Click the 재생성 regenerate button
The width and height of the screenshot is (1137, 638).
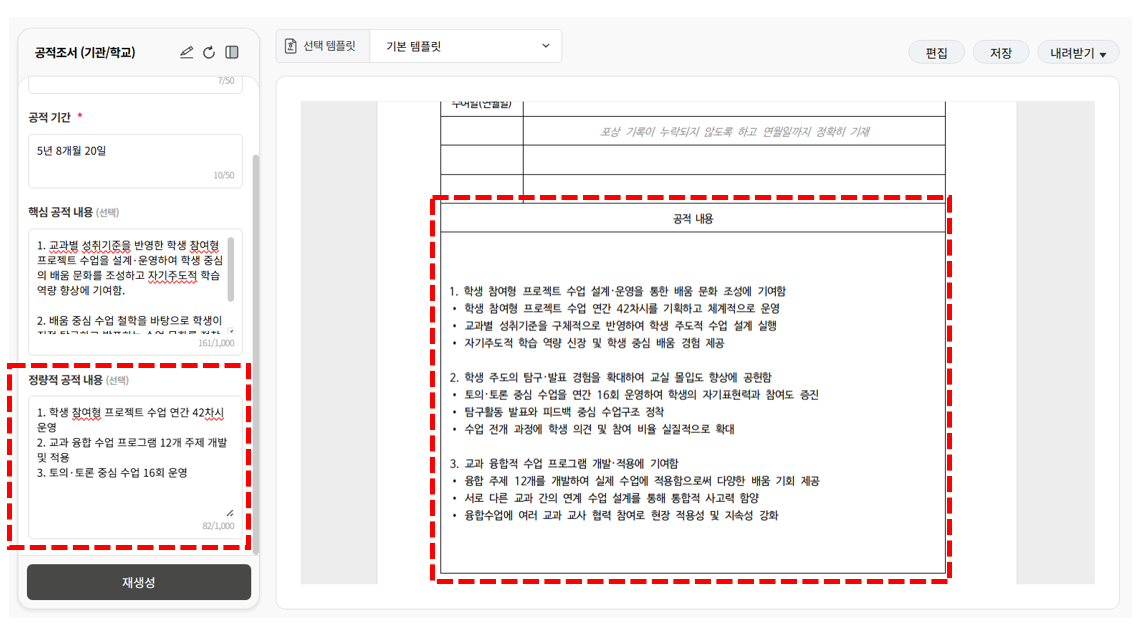pos(138,582)
